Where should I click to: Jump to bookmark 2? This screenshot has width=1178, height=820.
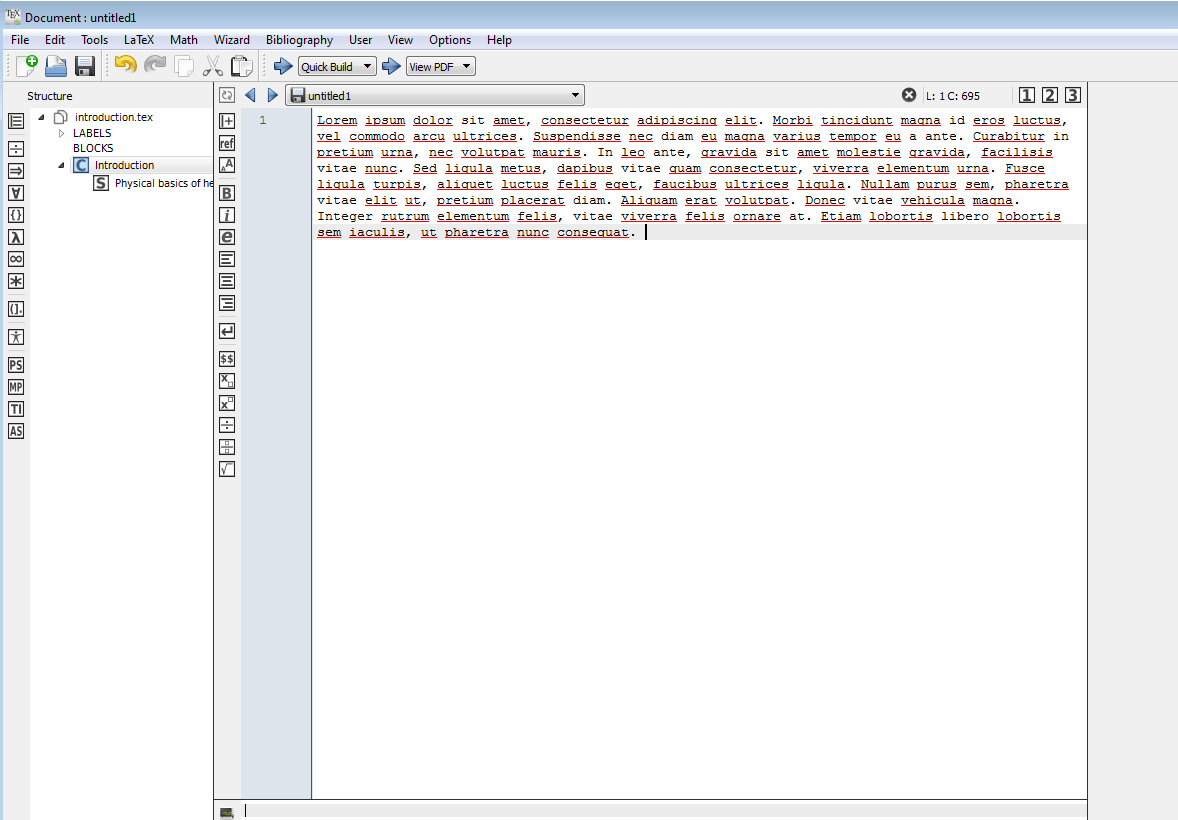coord(1050,95)
